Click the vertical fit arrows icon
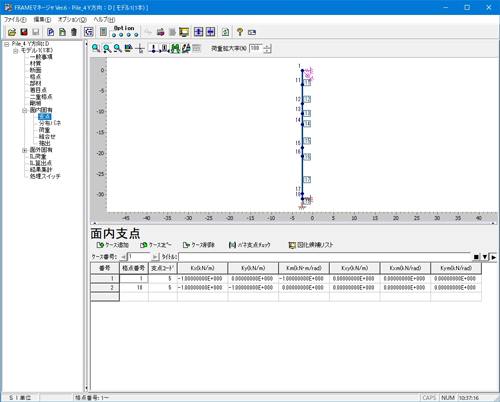The image size is (500, 402). pos(198,32)
